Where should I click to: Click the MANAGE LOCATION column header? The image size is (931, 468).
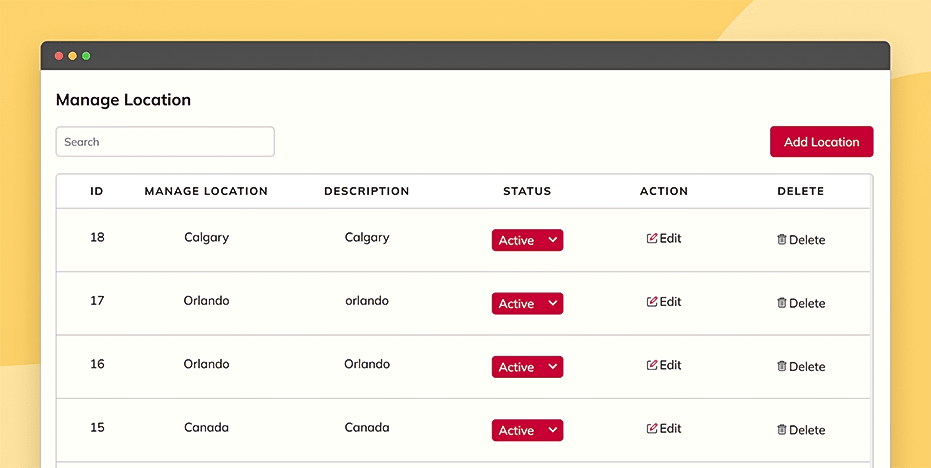tap(206, 191)
